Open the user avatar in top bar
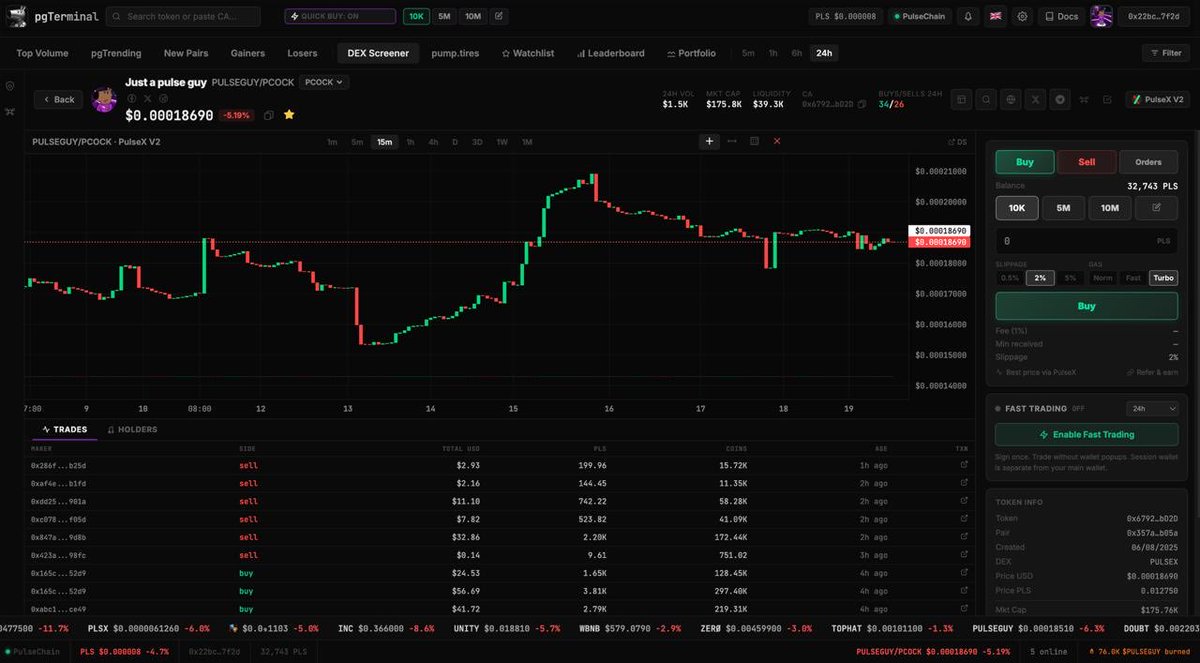This screenshot has width=1200, height=663. tap(1101, 16)
